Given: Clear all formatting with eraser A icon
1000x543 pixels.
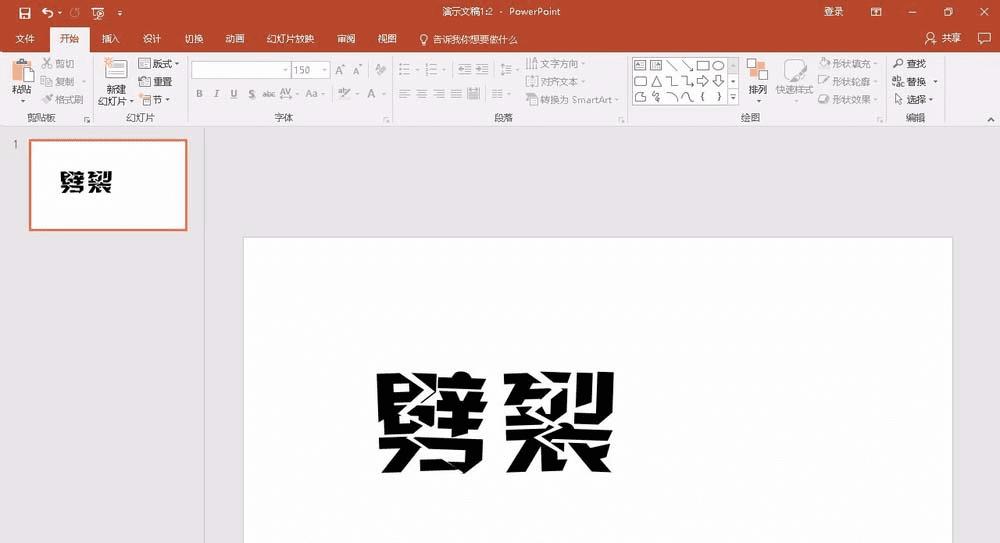Looking at the screenshot, I should 381,70.
